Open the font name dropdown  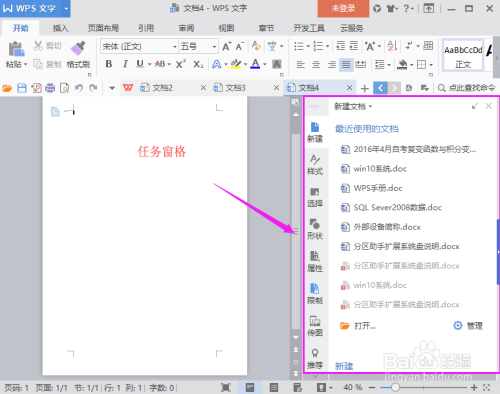175,47
